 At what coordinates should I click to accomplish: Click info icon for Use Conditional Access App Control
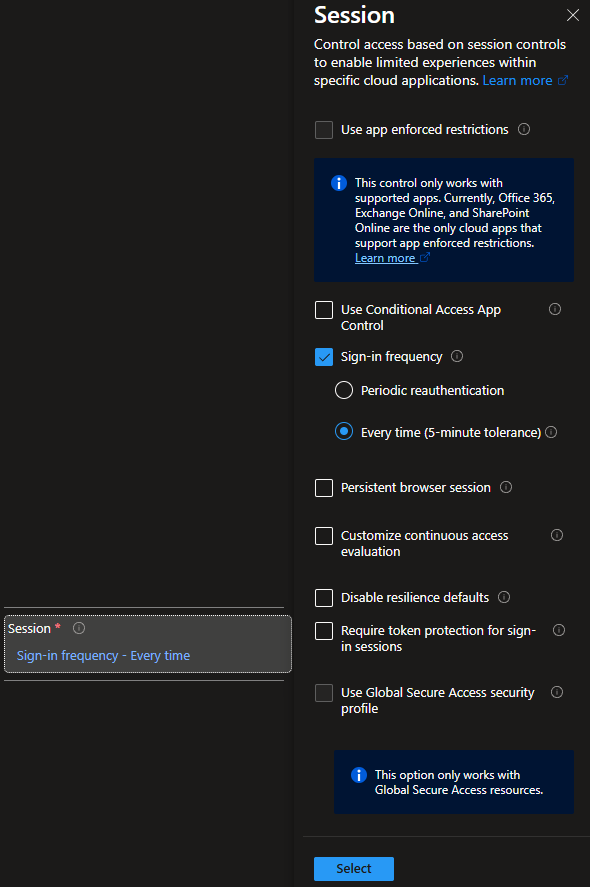point(555,309)
